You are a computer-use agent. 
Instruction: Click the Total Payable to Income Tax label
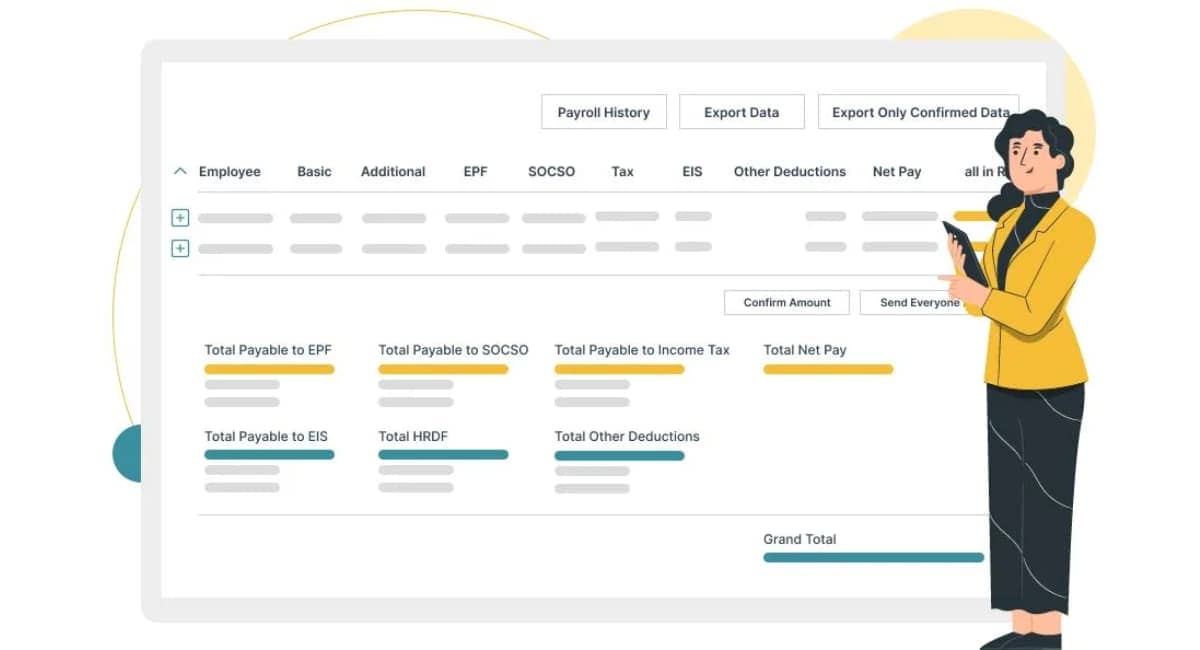click(642, 349)
